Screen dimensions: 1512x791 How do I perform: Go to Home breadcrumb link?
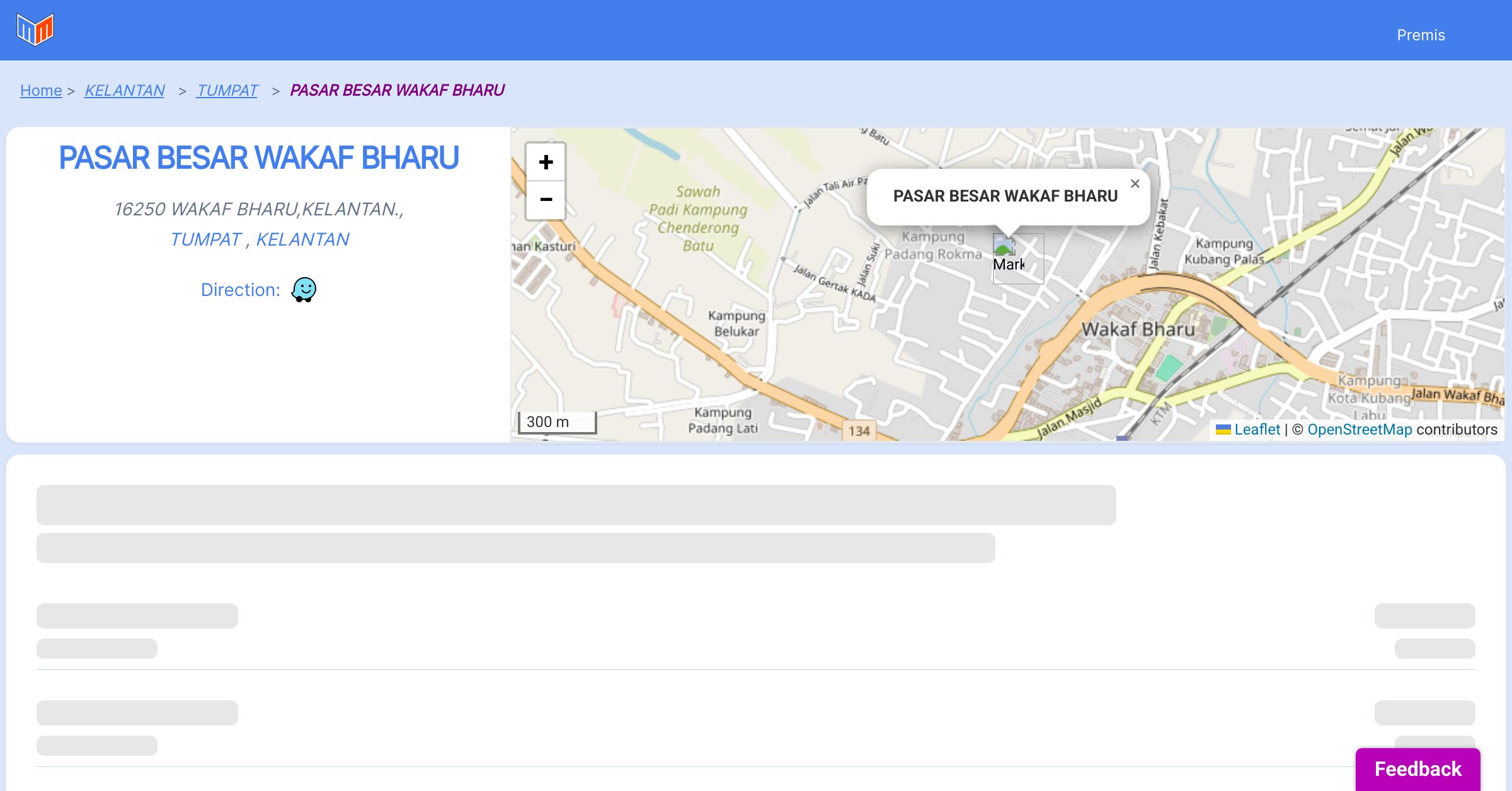41,91
